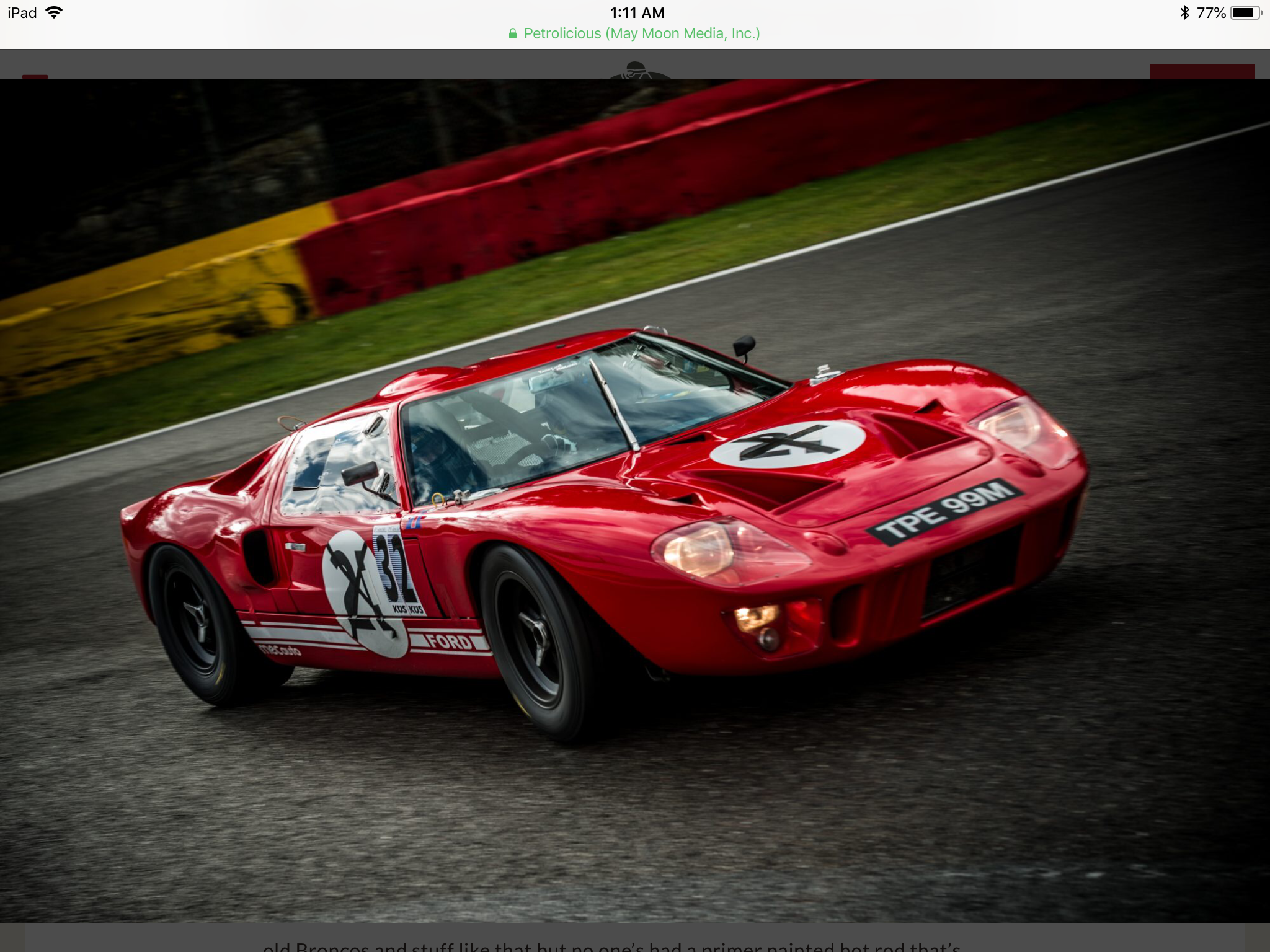Tap the white roundel on the hood
Image resolution: width=1270 pixels, height=952 pixels.
[788, 444]
